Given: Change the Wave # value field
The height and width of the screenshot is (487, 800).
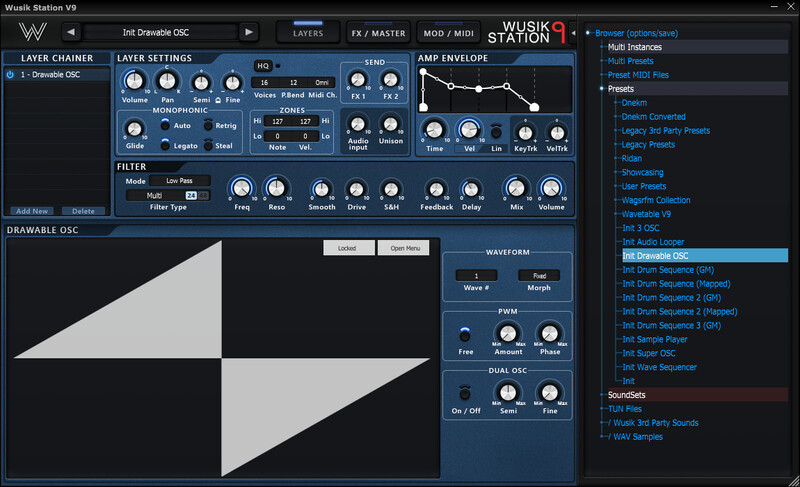Looking at the screenshot, I should click(x=476, y=275).
